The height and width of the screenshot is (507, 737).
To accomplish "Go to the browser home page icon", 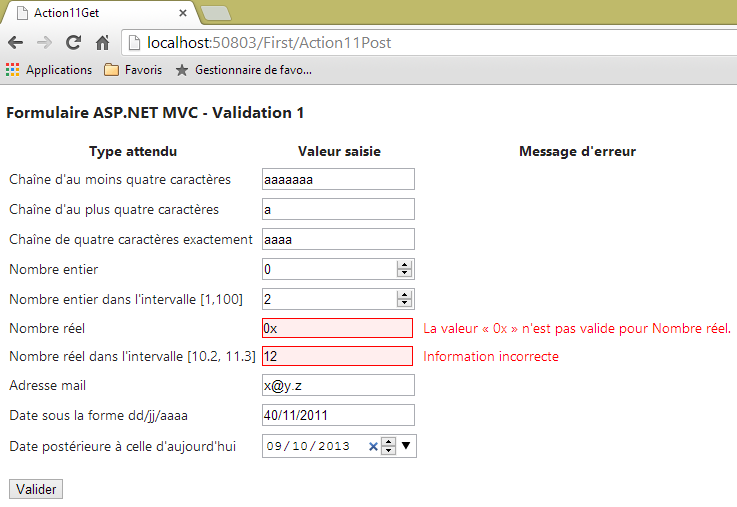I will point(102,43).
